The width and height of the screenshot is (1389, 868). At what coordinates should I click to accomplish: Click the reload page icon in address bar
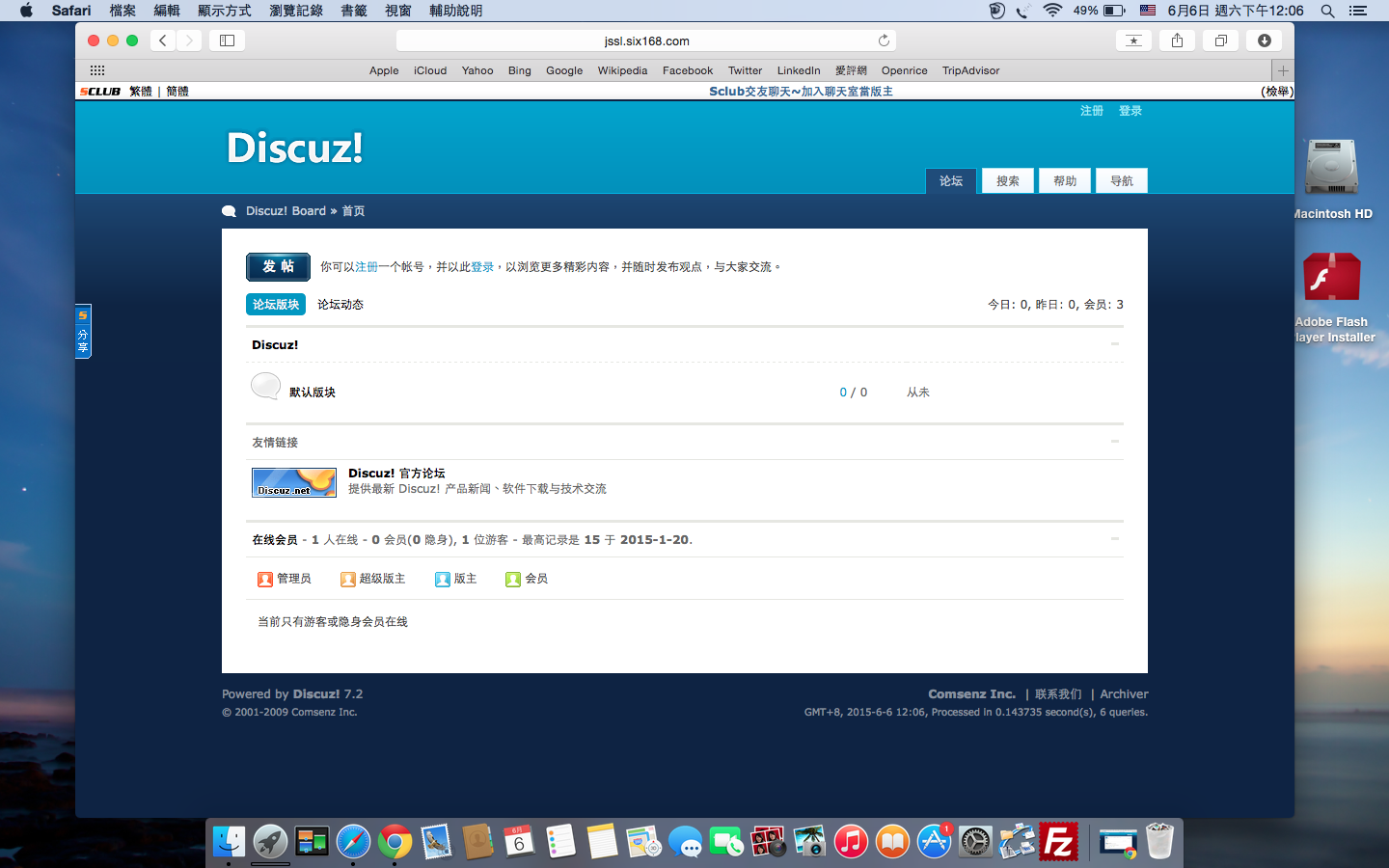(884, 41)
